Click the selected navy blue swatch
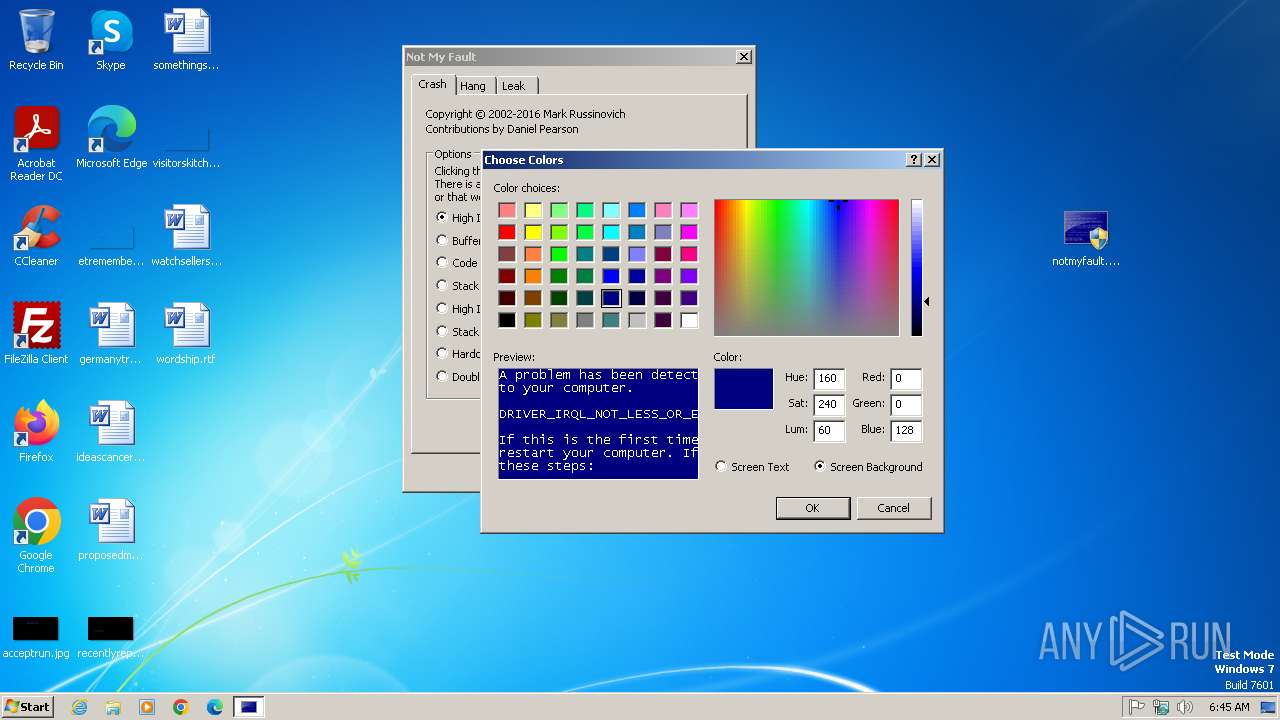The height and width of the screenshot is (720, 1280). pyautogui.click(x=611, y=298)
